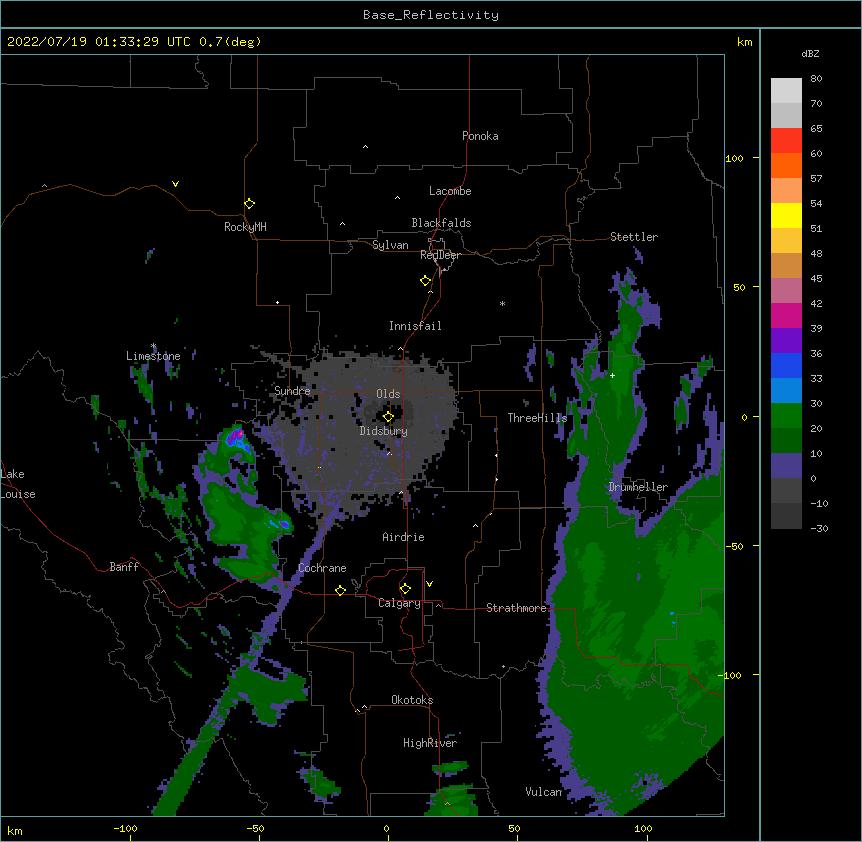Image resolution: width=862 pixels, height=842 pixels.
Task: Pick the mauve pink 42-45 dBZ swatch
Action: click(786, 291)
